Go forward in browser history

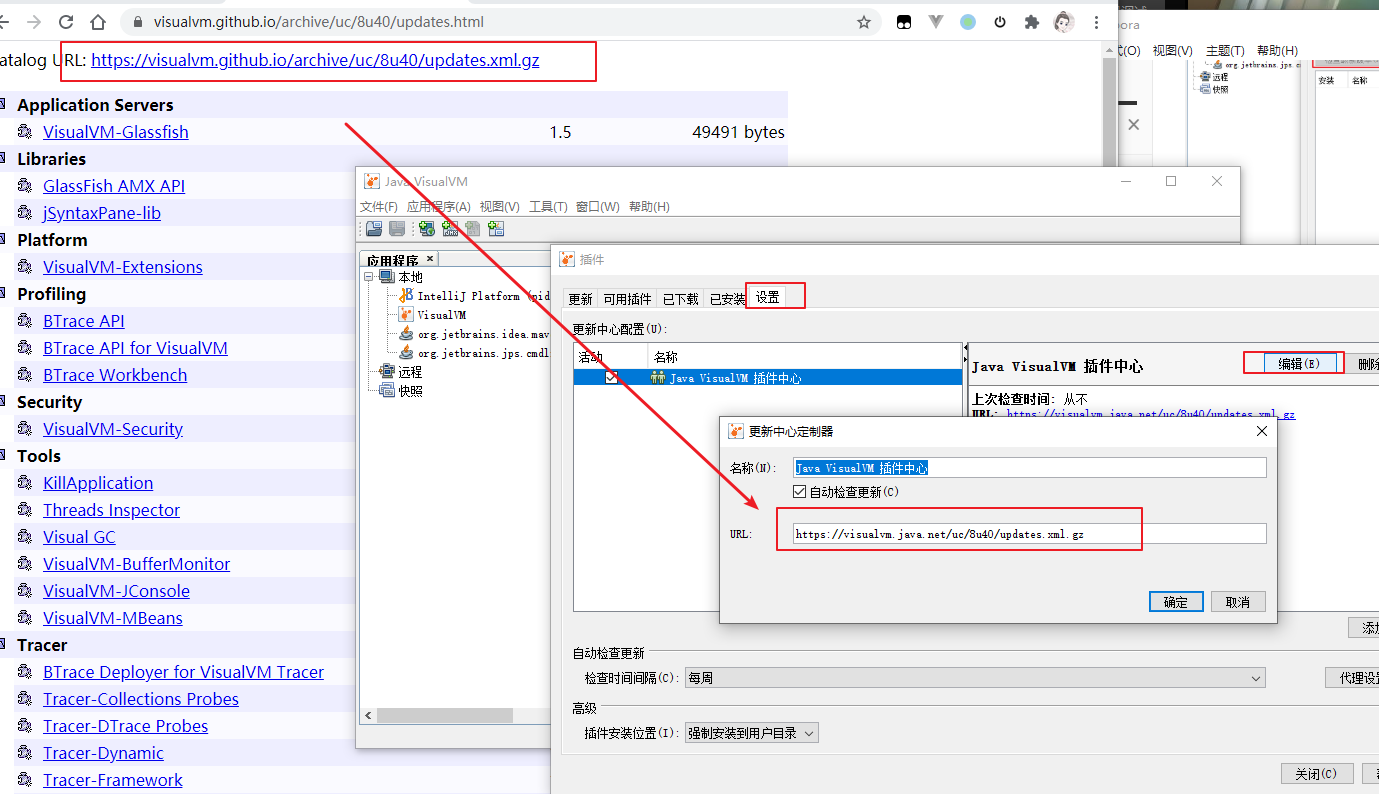click(x=34, y=22)
